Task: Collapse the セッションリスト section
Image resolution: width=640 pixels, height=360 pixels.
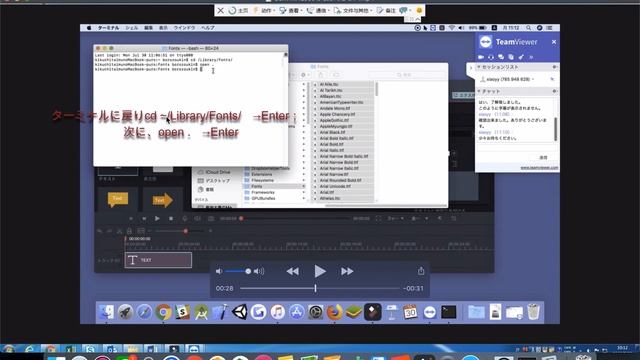Action: (x=479, y=67)
